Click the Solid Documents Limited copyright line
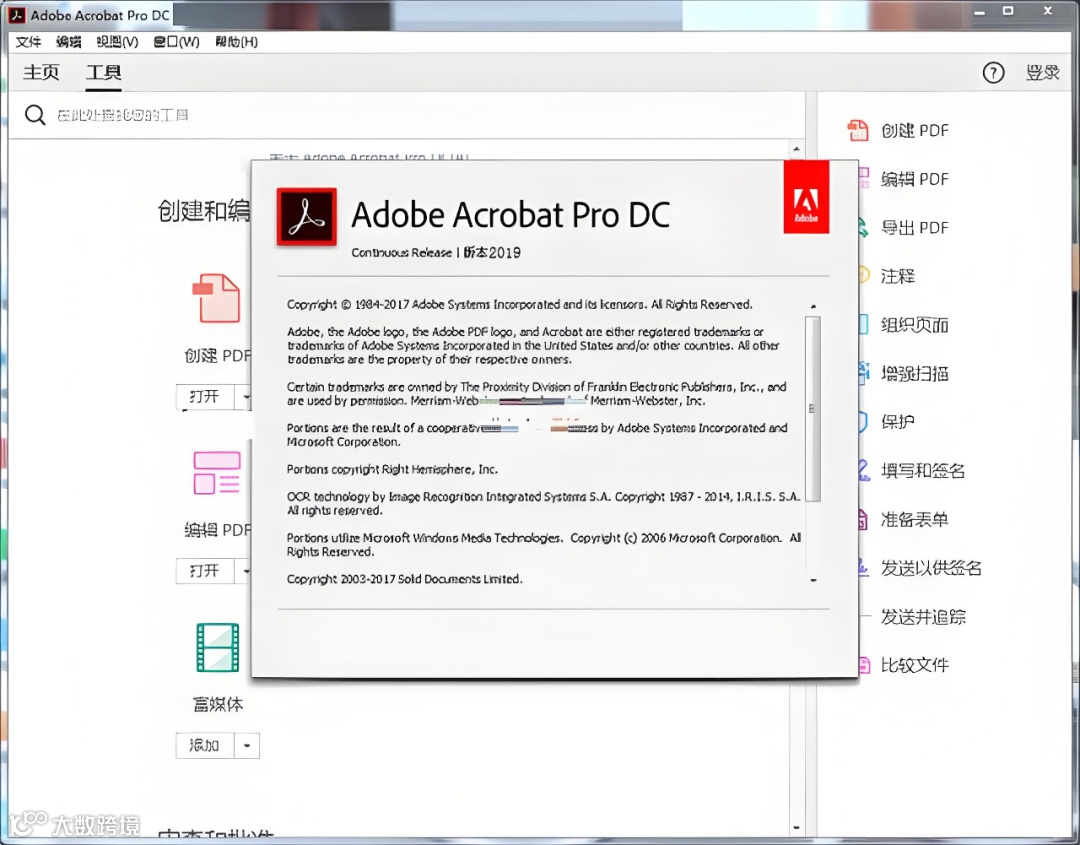The height and width of the screenshot is (845, 1080). point(404,579)
